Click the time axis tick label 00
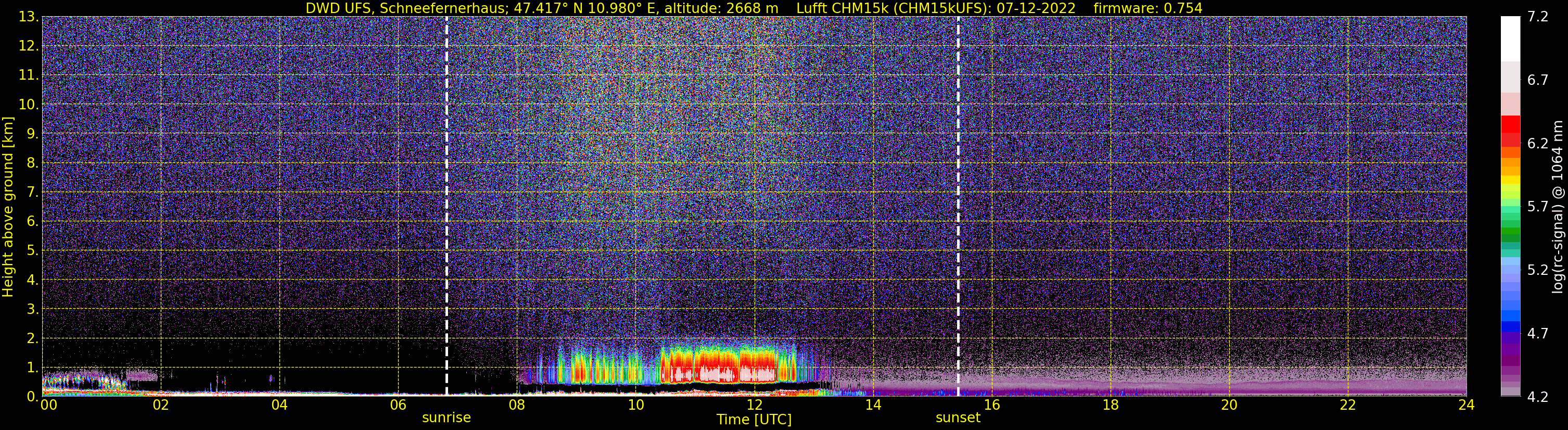Screen dimensions: 1568x430 click(x=49, y=405)
